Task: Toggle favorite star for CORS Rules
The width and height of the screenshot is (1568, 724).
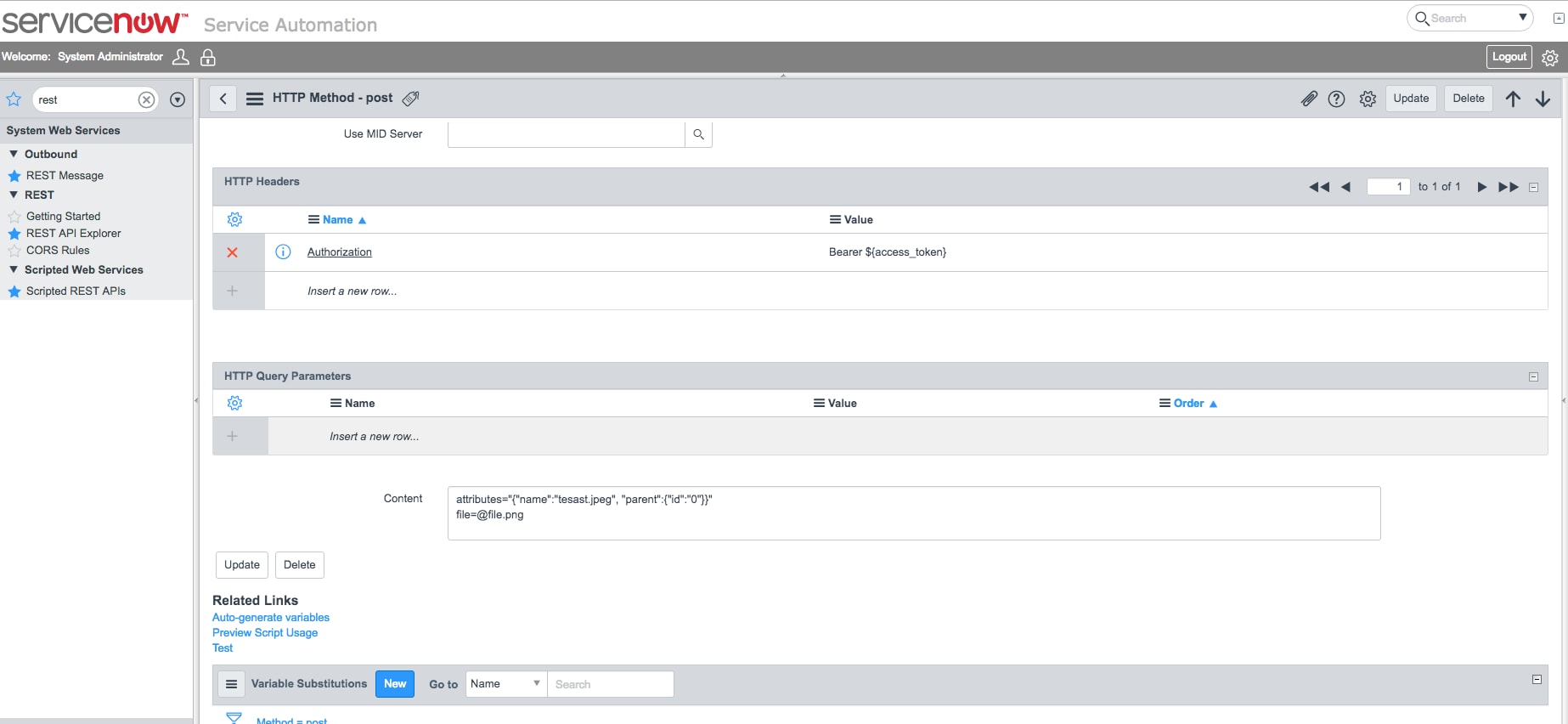Action: [14, 251]
